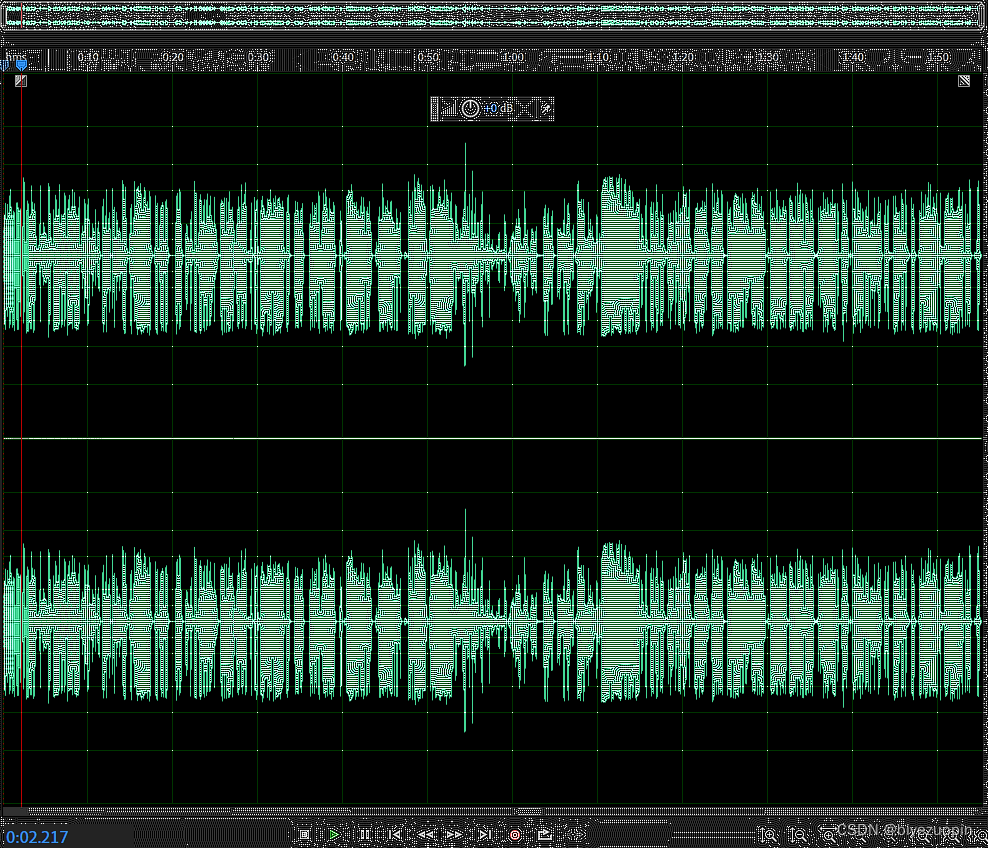Click the 1:10 mark on time ruler
988x848 pixels.
[598, 57]
